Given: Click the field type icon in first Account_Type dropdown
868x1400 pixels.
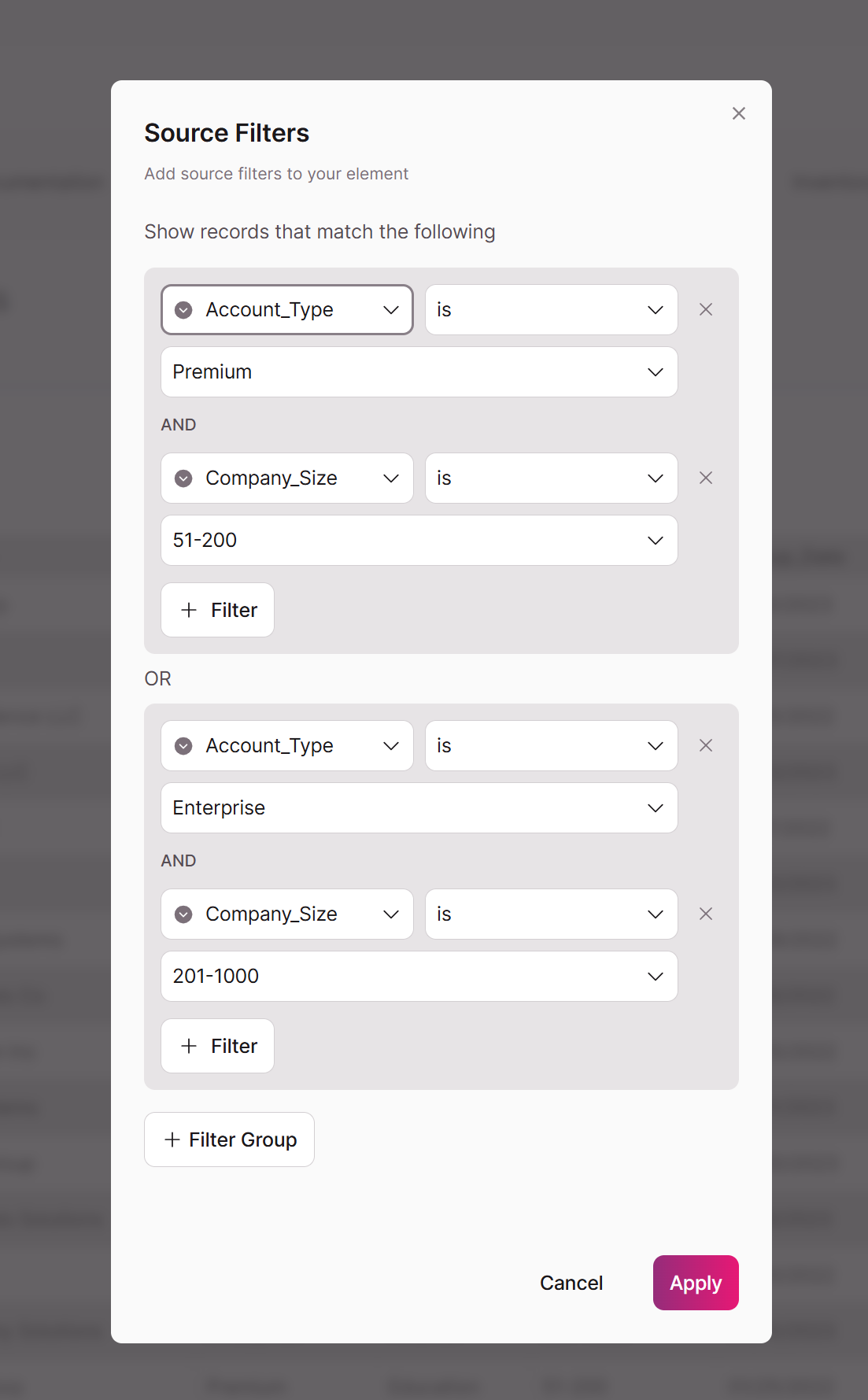Looking at the screenshot, I should click(x=183, y=310).
